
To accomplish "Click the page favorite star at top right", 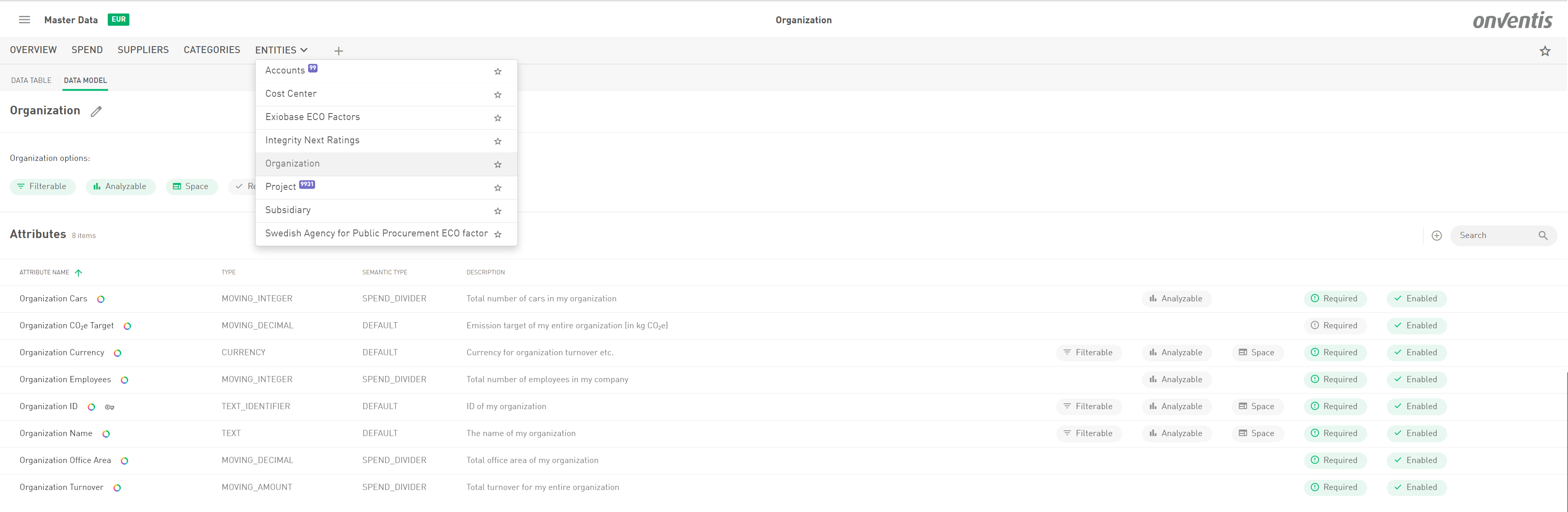I will pos(1544,51).
